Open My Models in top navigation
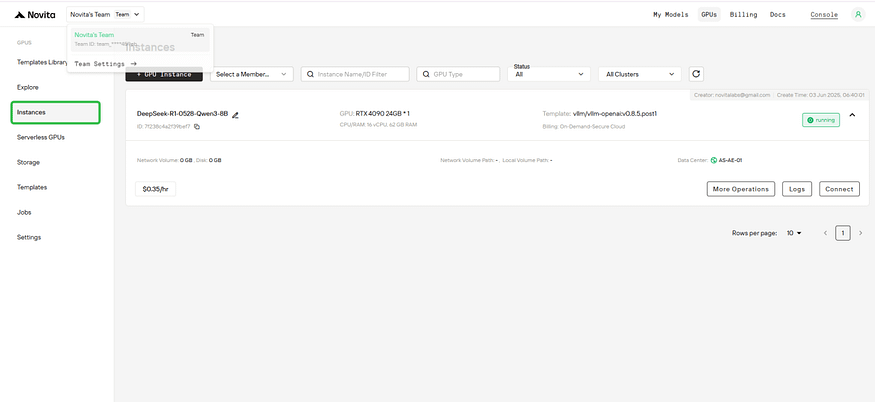875x402 pixels. coord(671,15)
